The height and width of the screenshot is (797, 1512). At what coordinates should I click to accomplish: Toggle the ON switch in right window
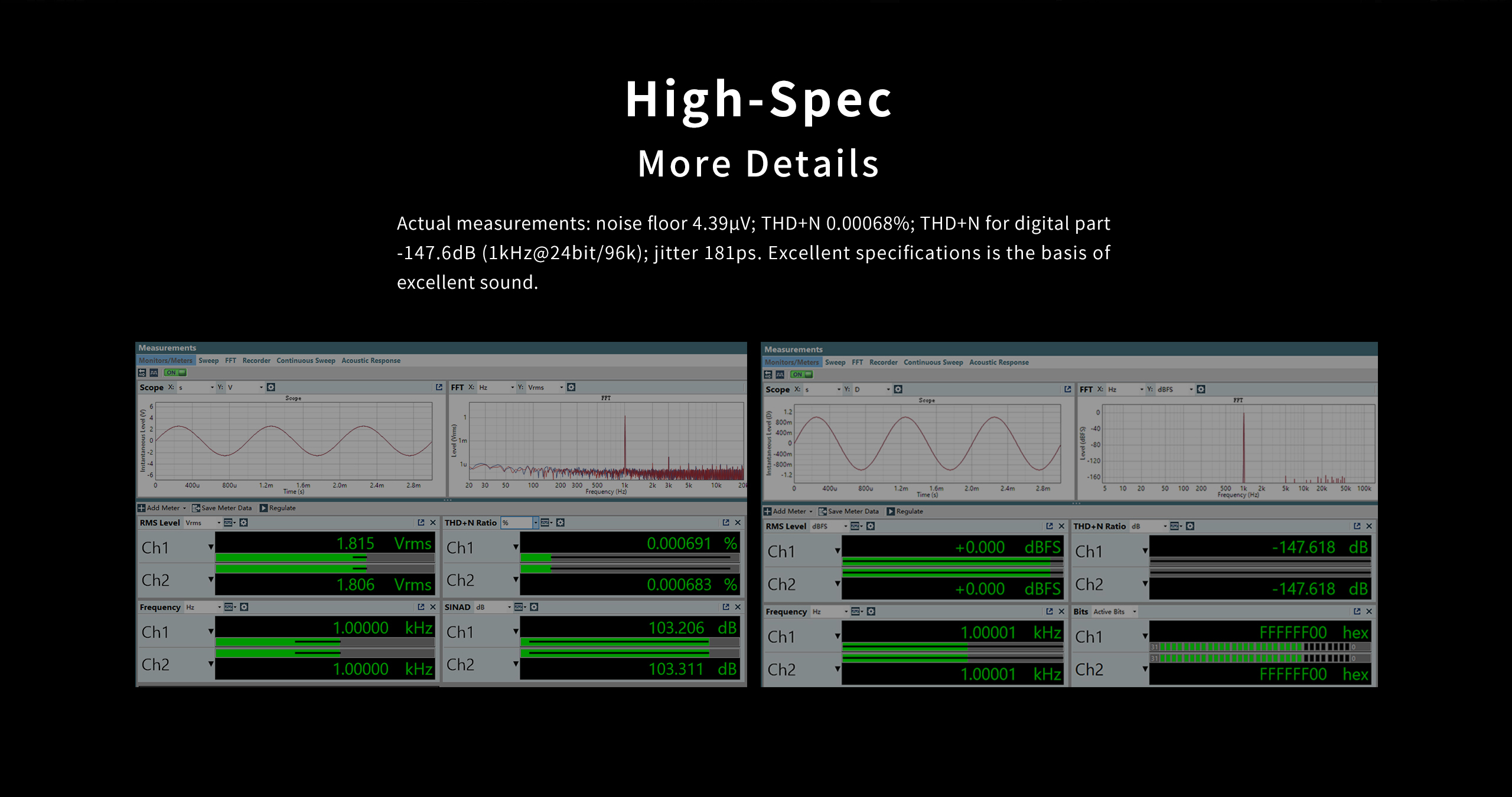pos(801,374)
